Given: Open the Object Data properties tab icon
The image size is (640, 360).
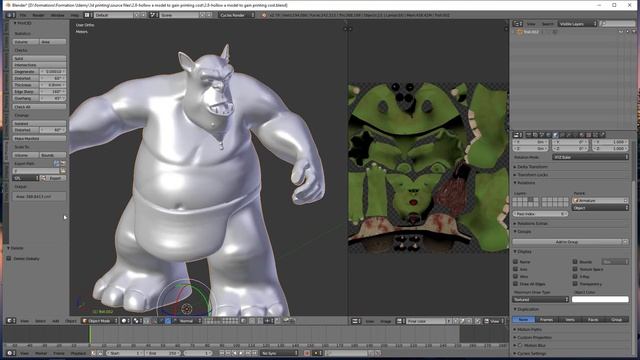Looking at the screenshot, I should pyautogui.click(x=575, y=135).
